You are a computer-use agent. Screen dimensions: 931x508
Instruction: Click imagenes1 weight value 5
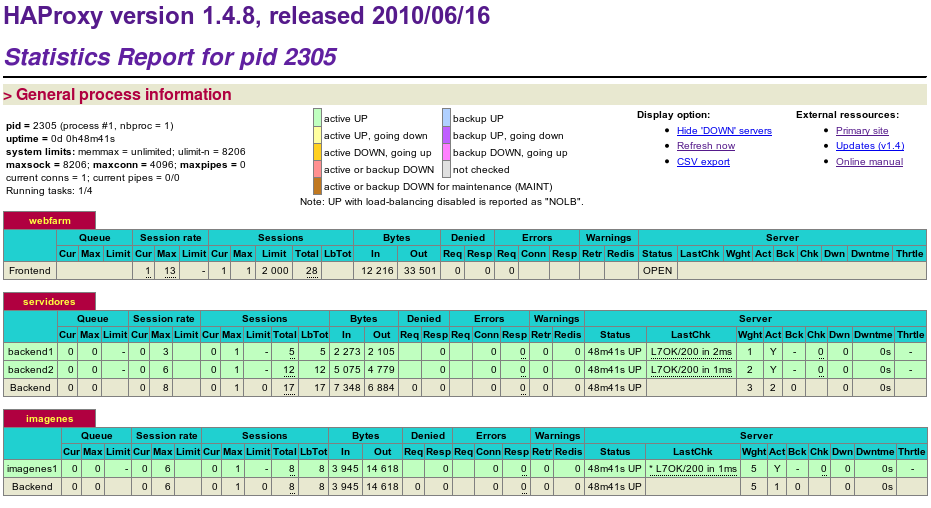[754, 469]
